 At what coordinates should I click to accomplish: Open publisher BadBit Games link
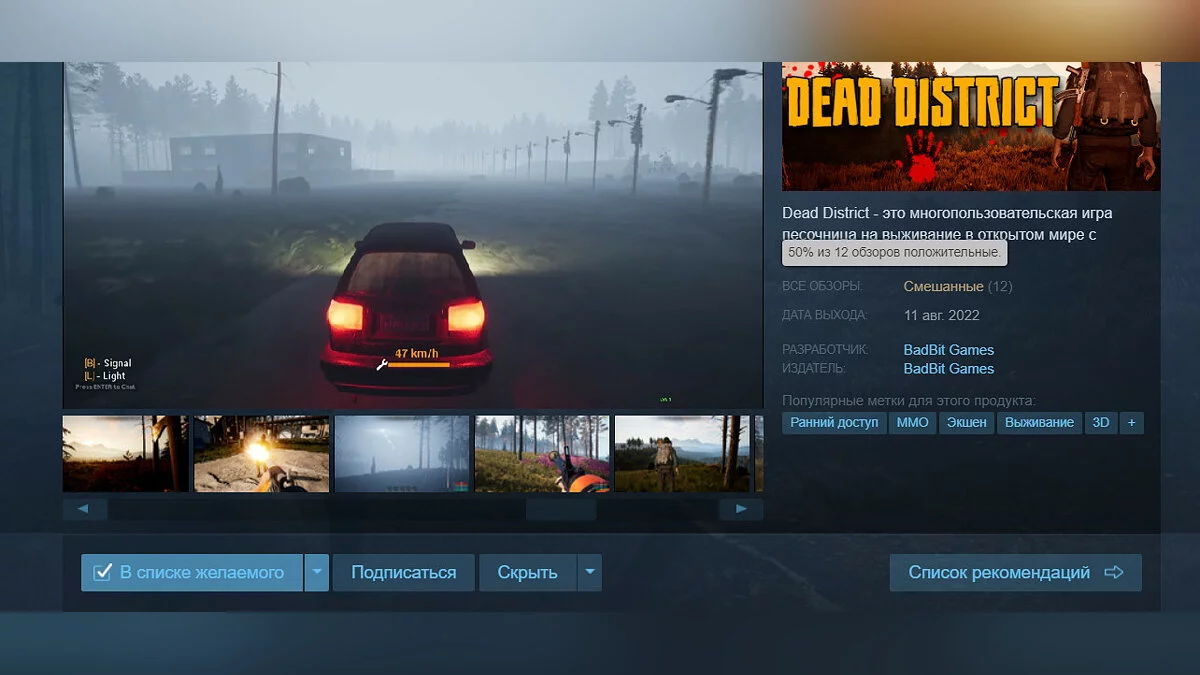[x=949, y=369]
